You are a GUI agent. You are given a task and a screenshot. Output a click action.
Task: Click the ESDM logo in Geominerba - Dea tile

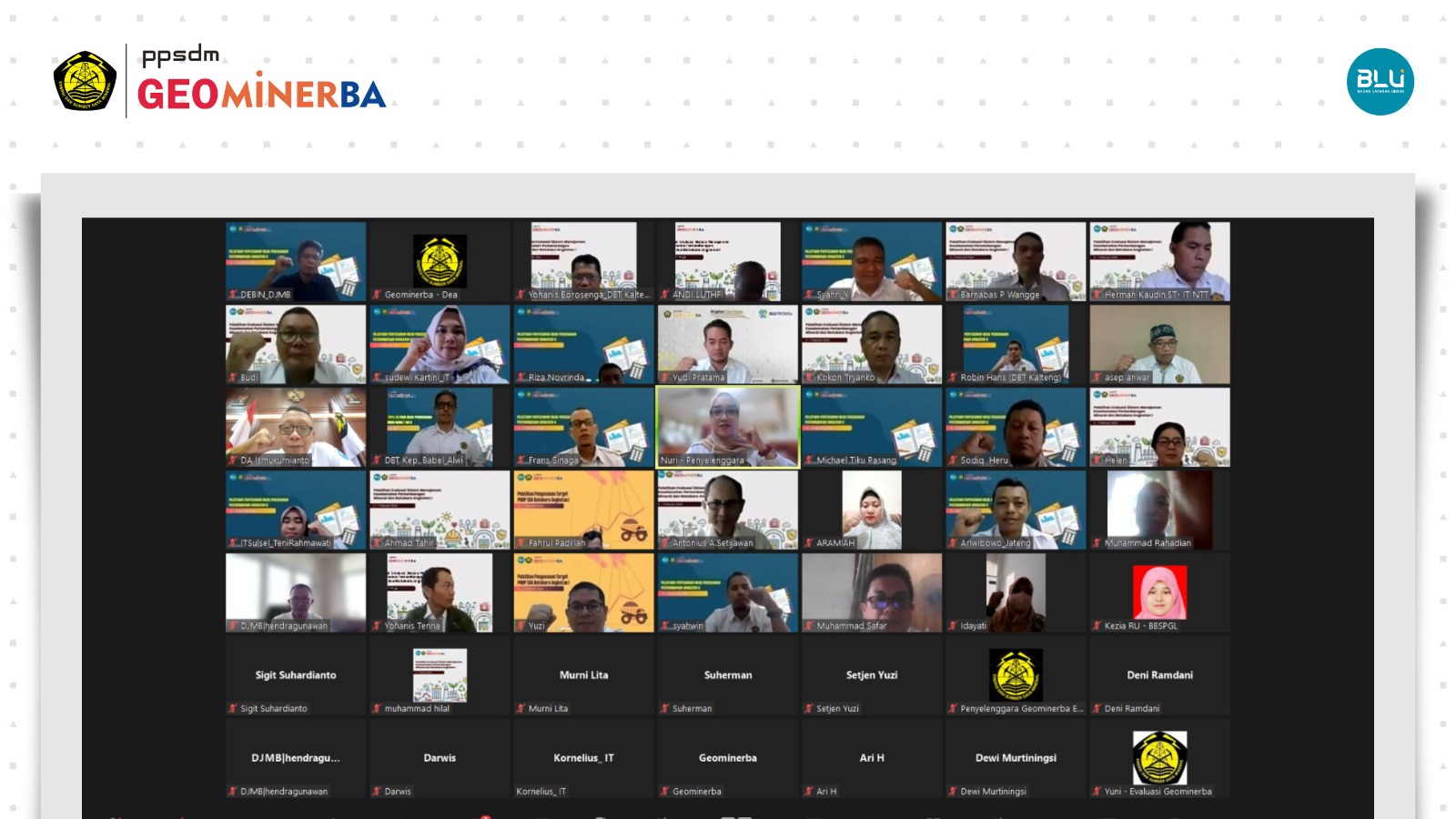pos(440,261)
